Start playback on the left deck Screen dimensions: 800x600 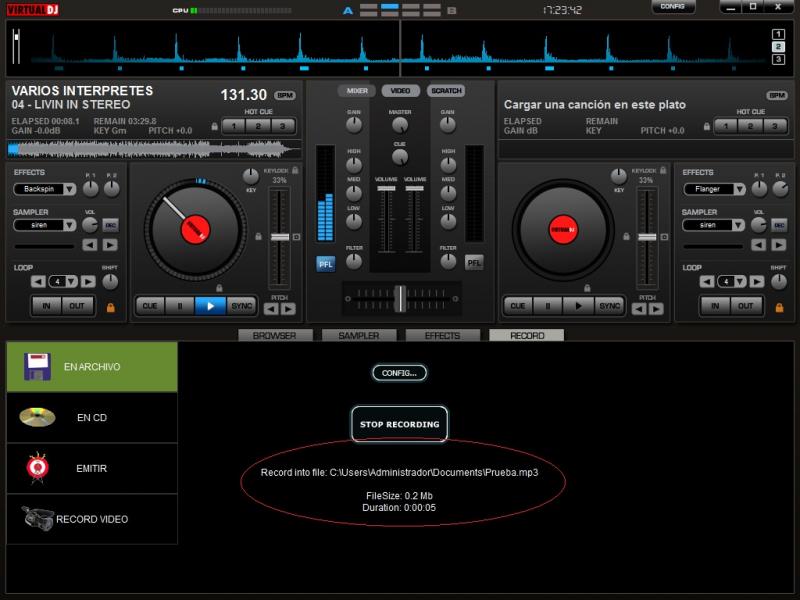tap(210, 306)
